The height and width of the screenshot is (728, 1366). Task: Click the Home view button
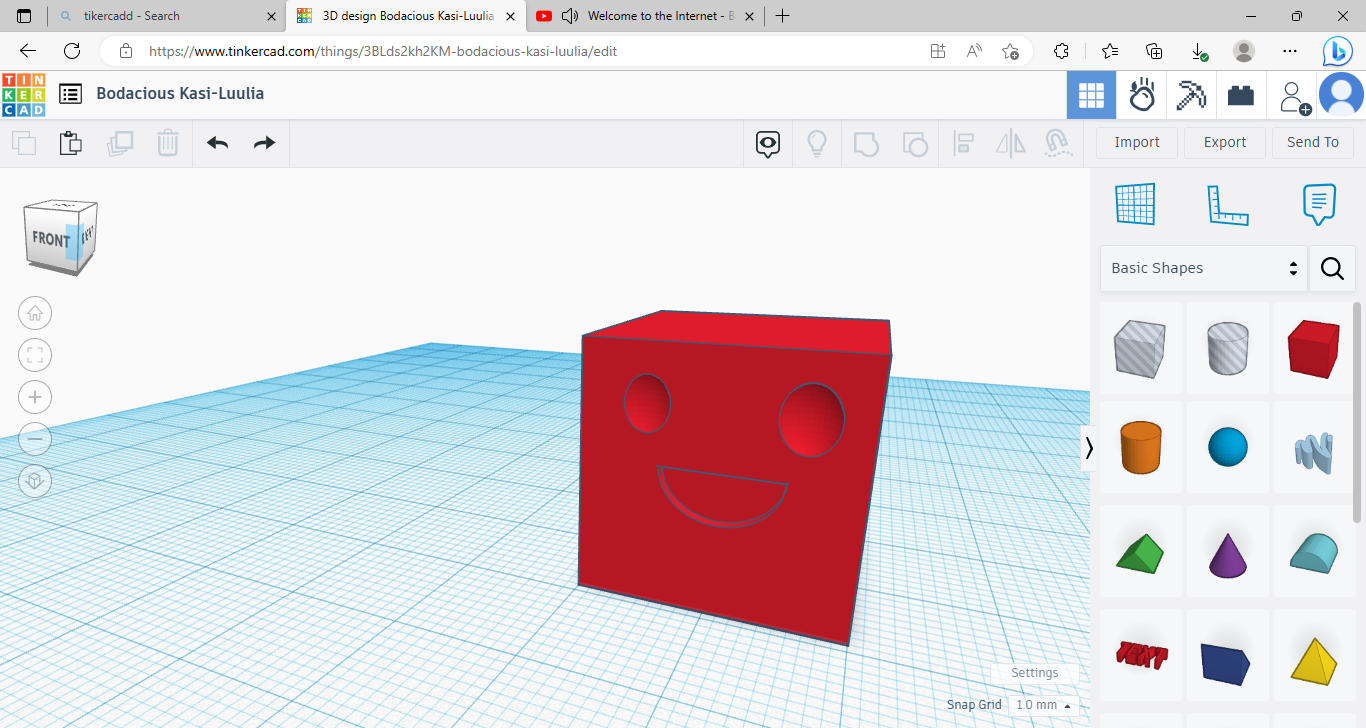tap(35, 313)
